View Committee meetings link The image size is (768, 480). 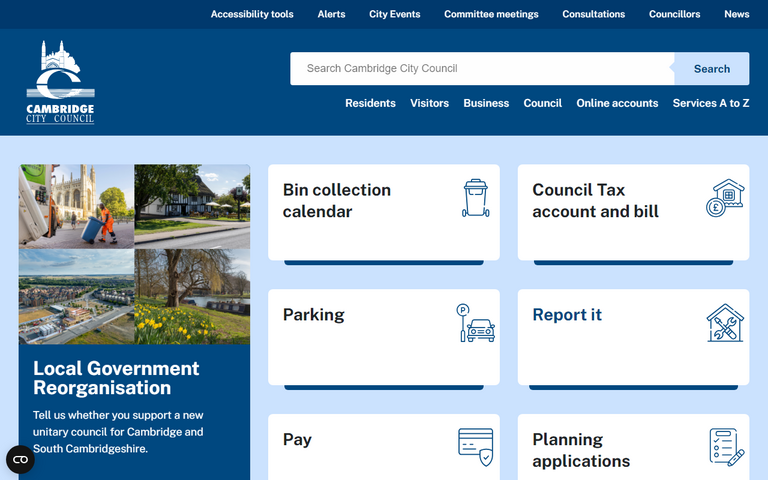[x=491, y=14]
